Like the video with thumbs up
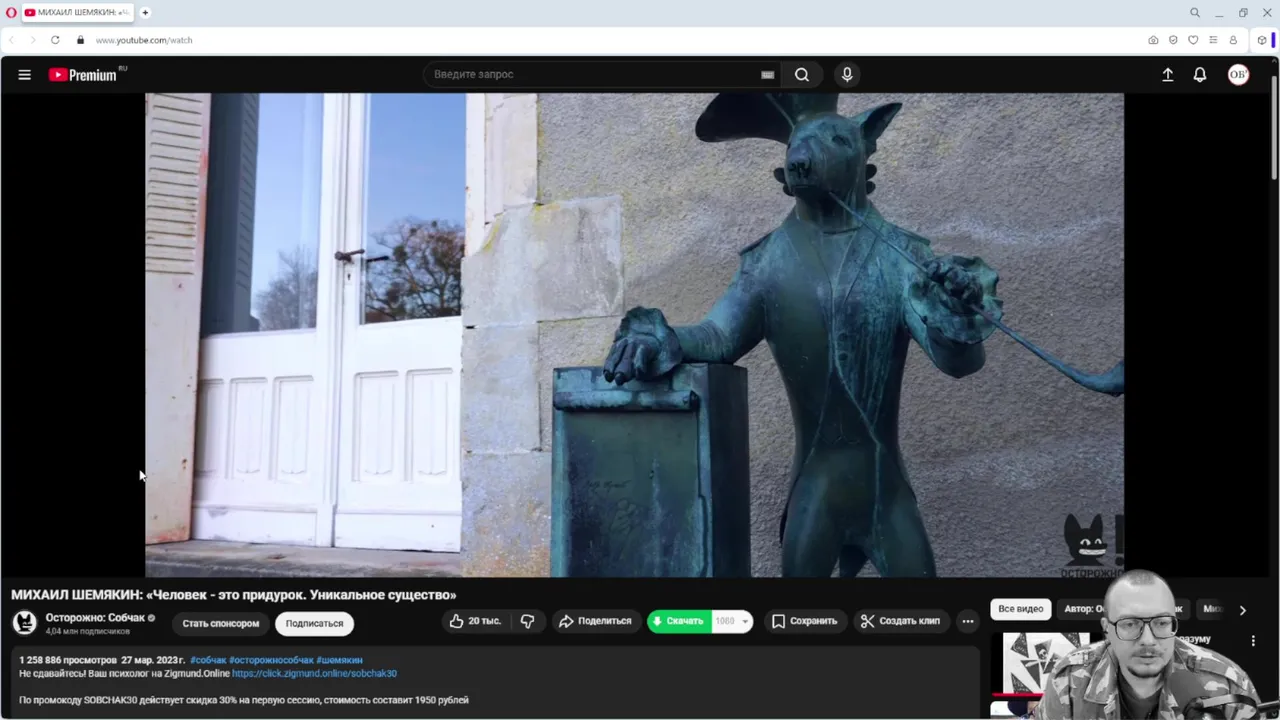 475,621
